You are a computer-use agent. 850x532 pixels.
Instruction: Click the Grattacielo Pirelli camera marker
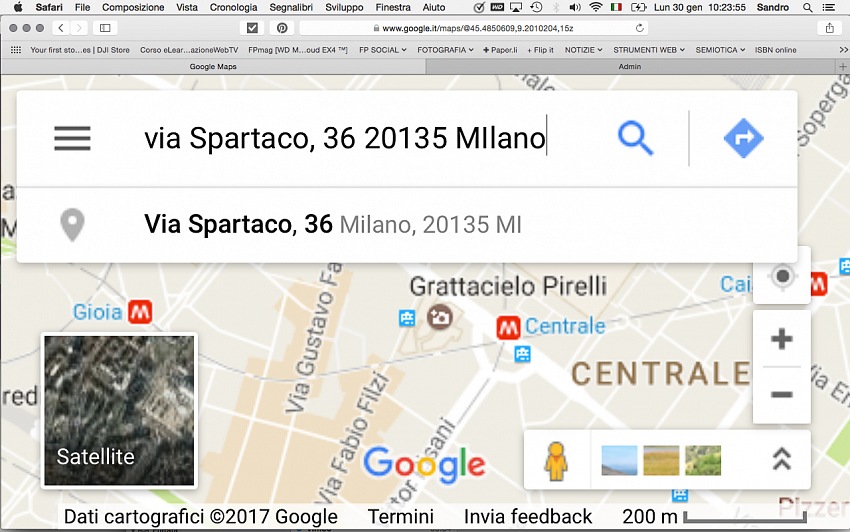click(x=440, y=317)
